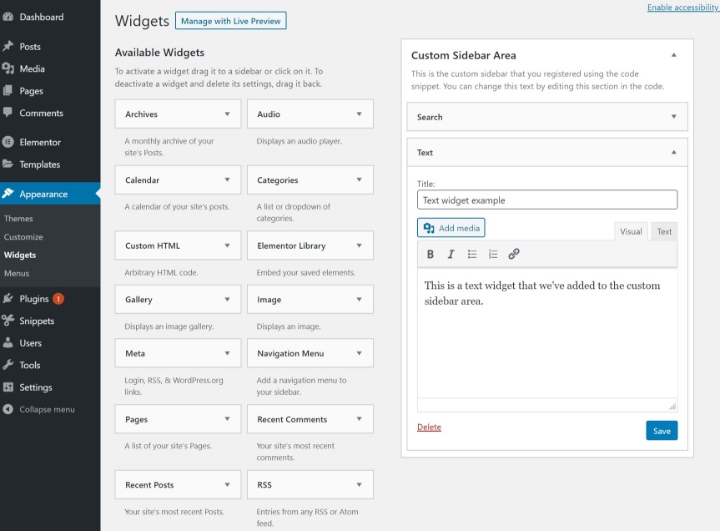Image resolution: width=720 pixels, height=531 pixels.
Task: Apply bold formatting in text editor
Action: tap(430, 254)
